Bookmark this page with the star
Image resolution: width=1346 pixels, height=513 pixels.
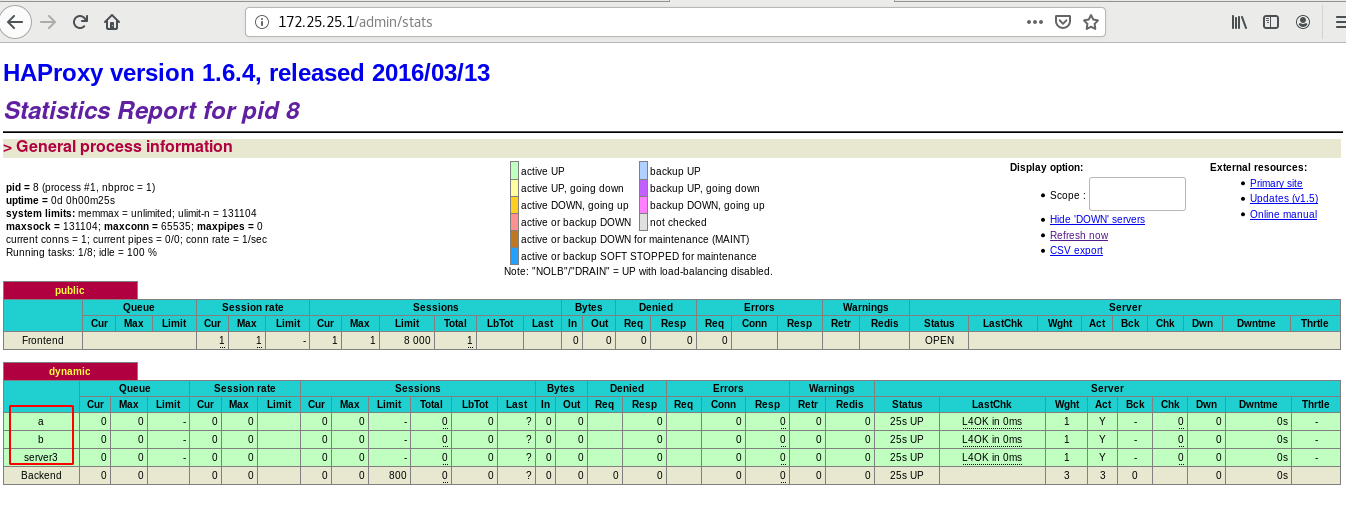pos(1090,22)
